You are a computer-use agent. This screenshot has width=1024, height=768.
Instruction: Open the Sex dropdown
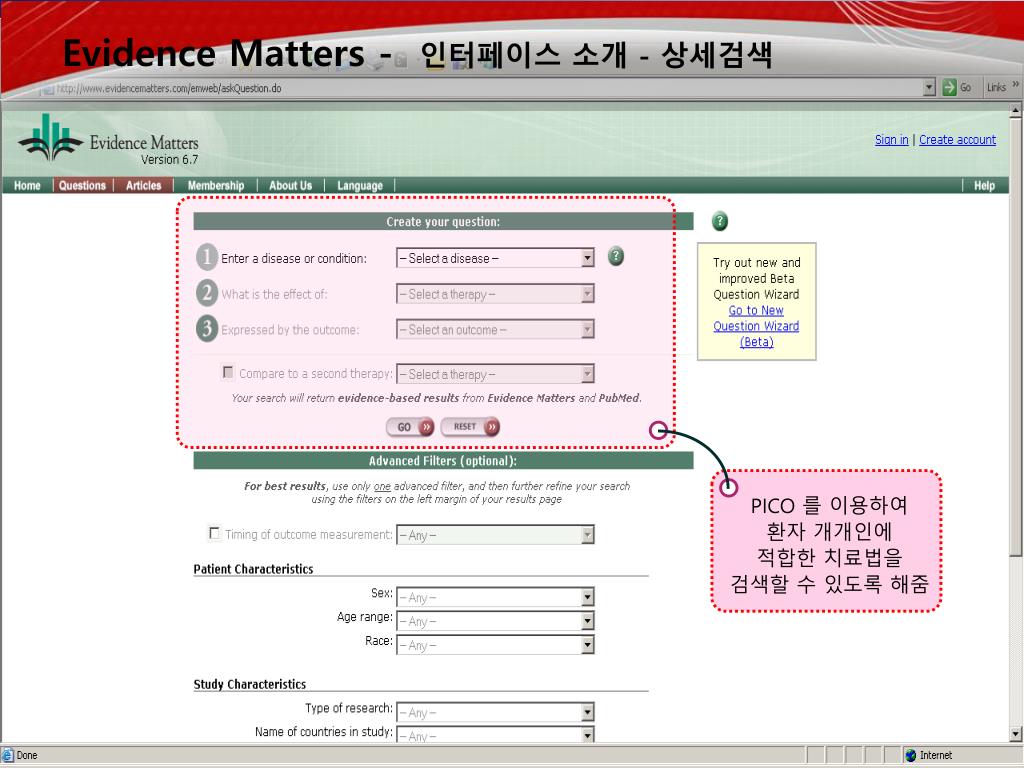pyautogui.click(x=495, y=597)
